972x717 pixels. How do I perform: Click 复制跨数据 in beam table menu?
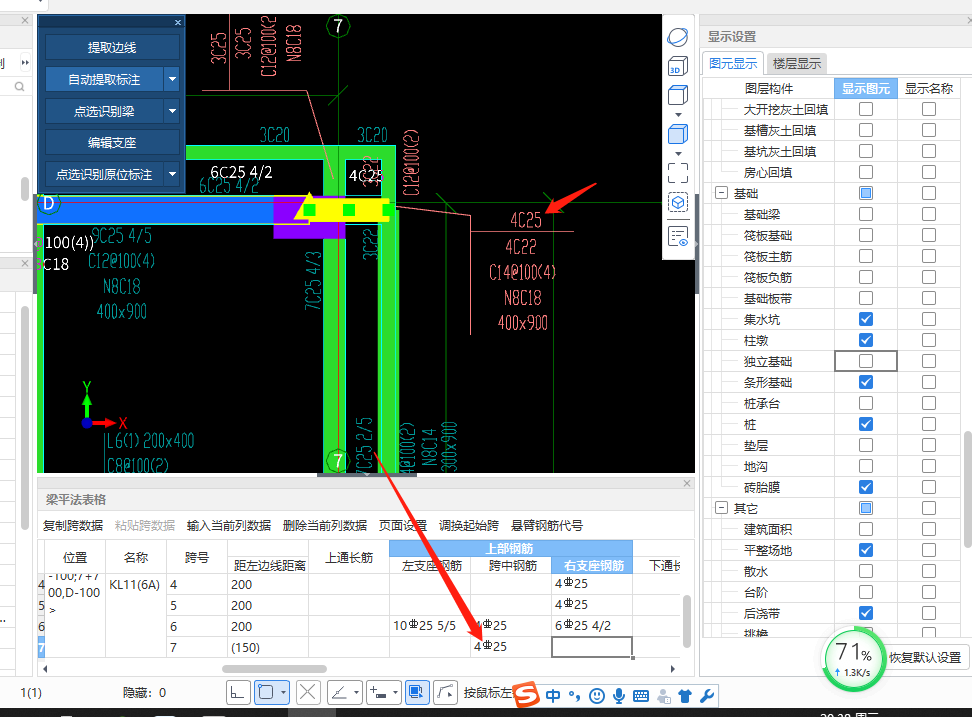click(x=73, y=526)
